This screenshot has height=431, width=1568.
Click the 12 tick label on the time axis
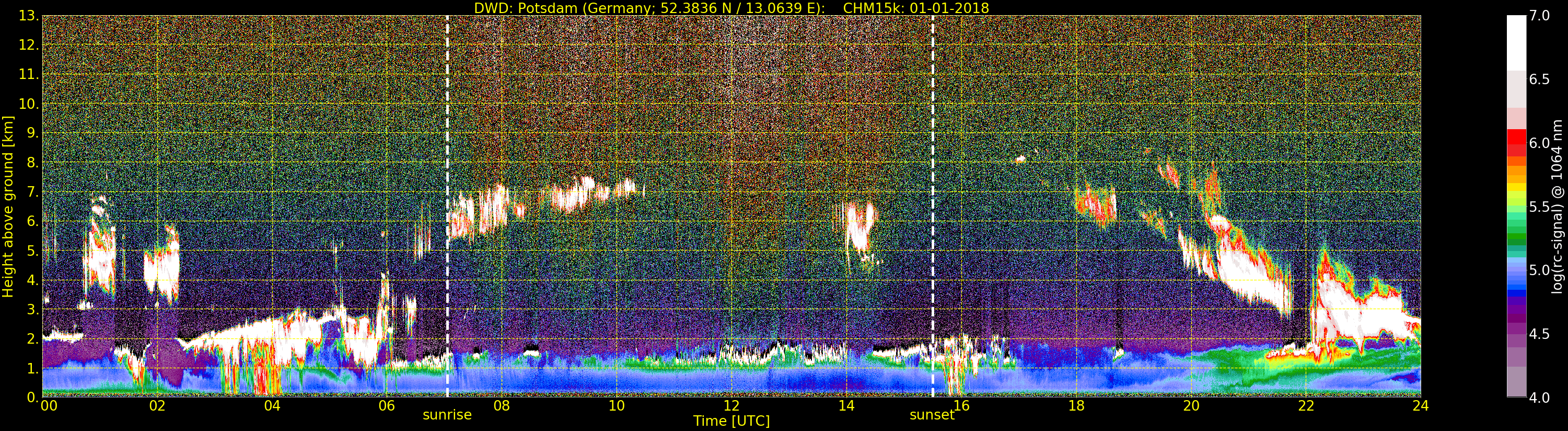[x=731, y=405]
